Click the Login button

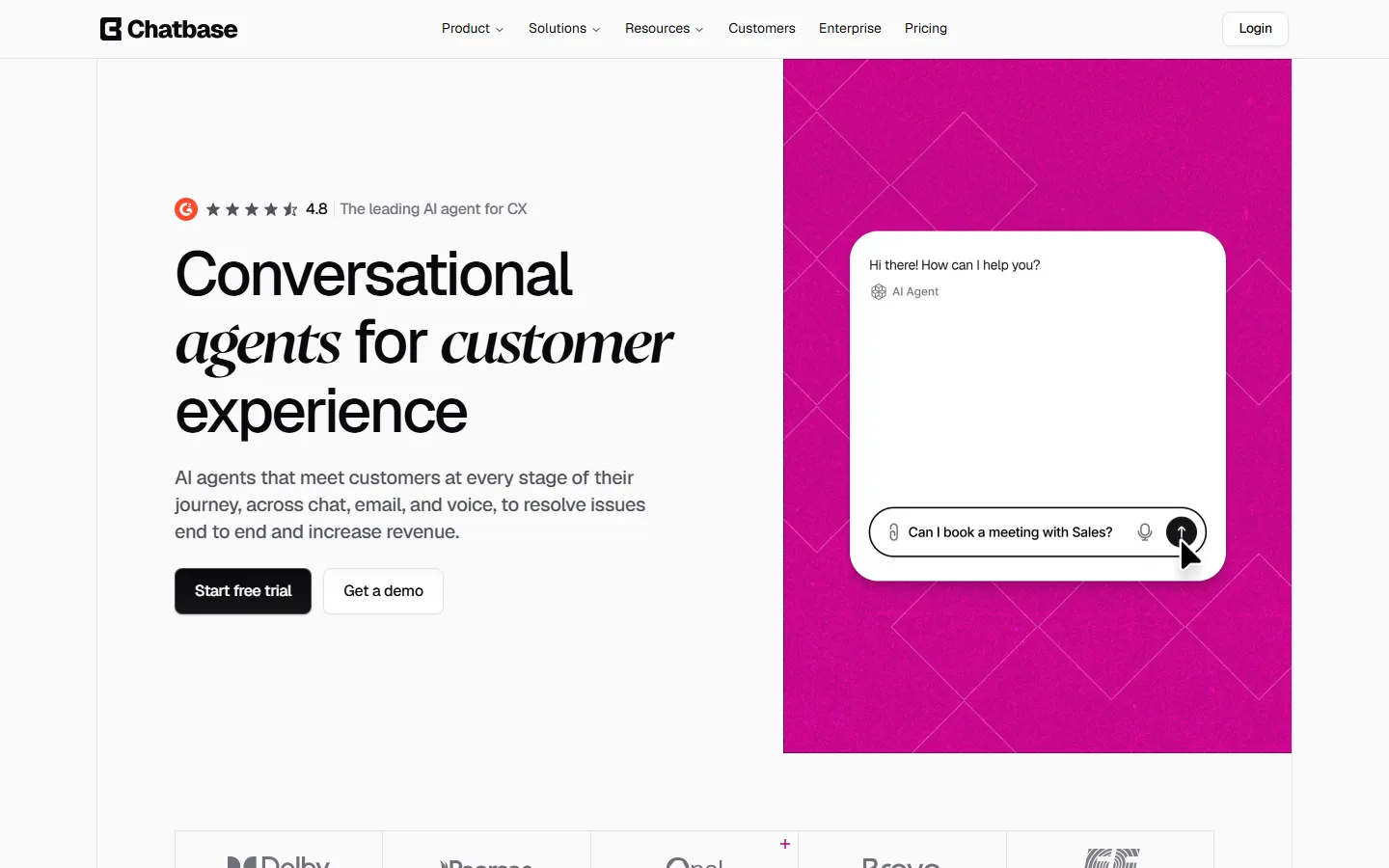(1255, 29)
